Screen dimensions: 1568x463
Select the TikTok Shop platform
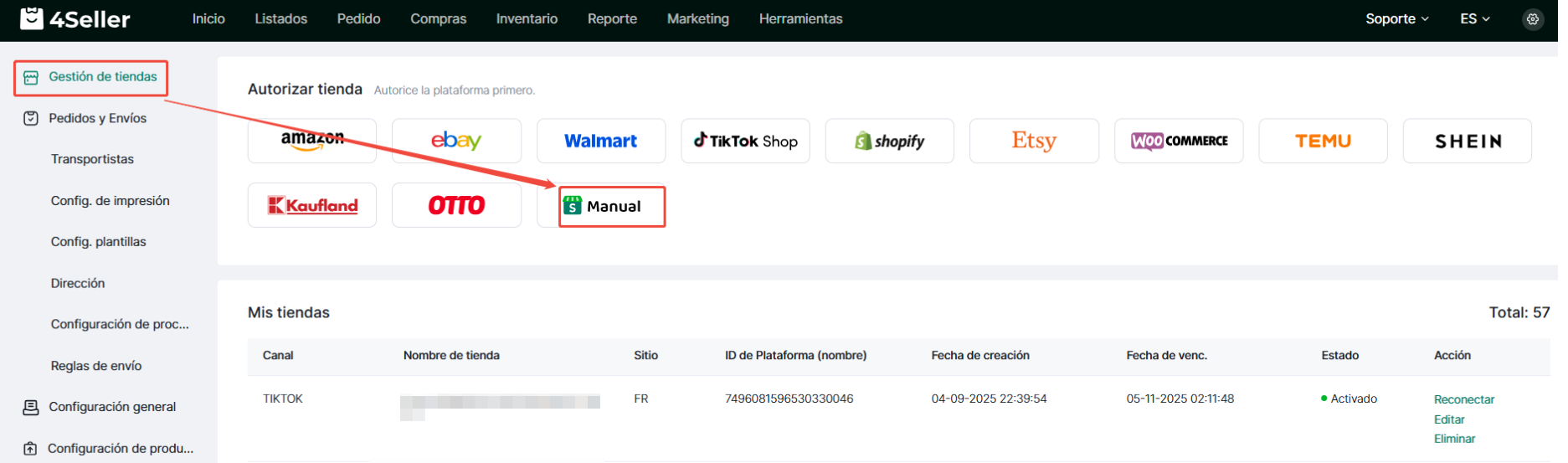[x=745, y=141]
